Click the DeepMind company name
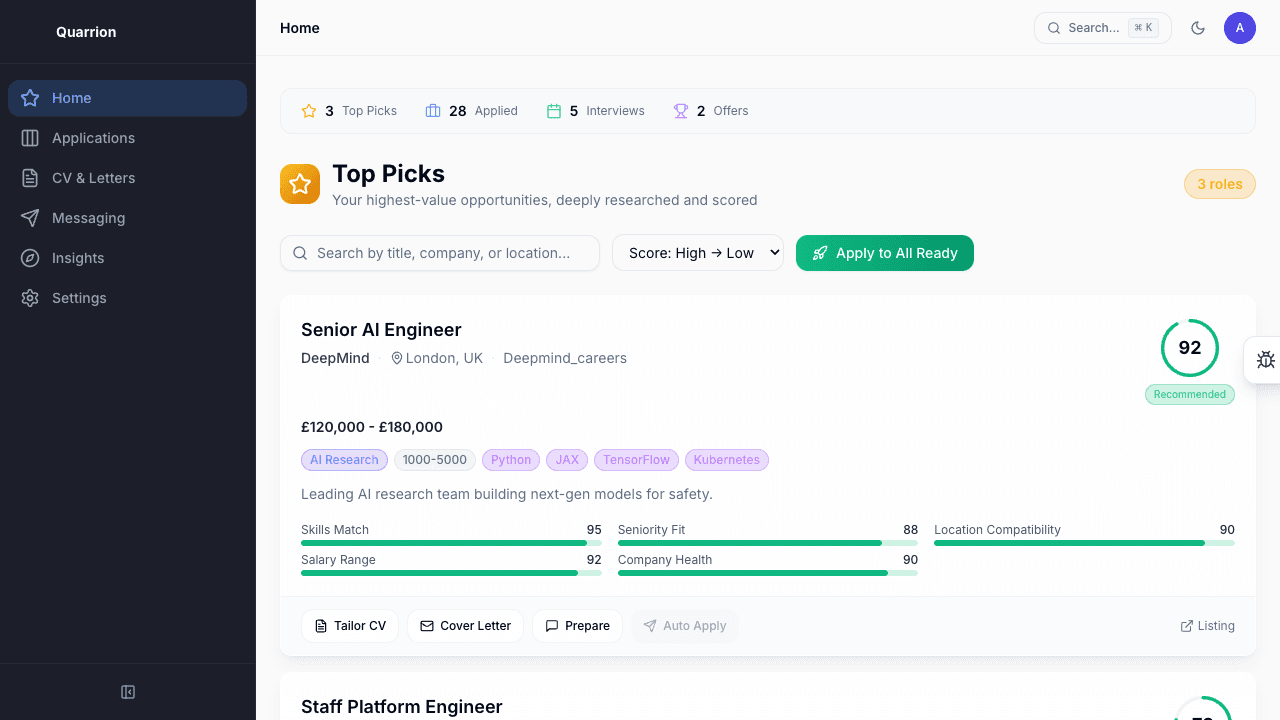1280x720 pixels. pyautogui.click(x=335, y=358)
